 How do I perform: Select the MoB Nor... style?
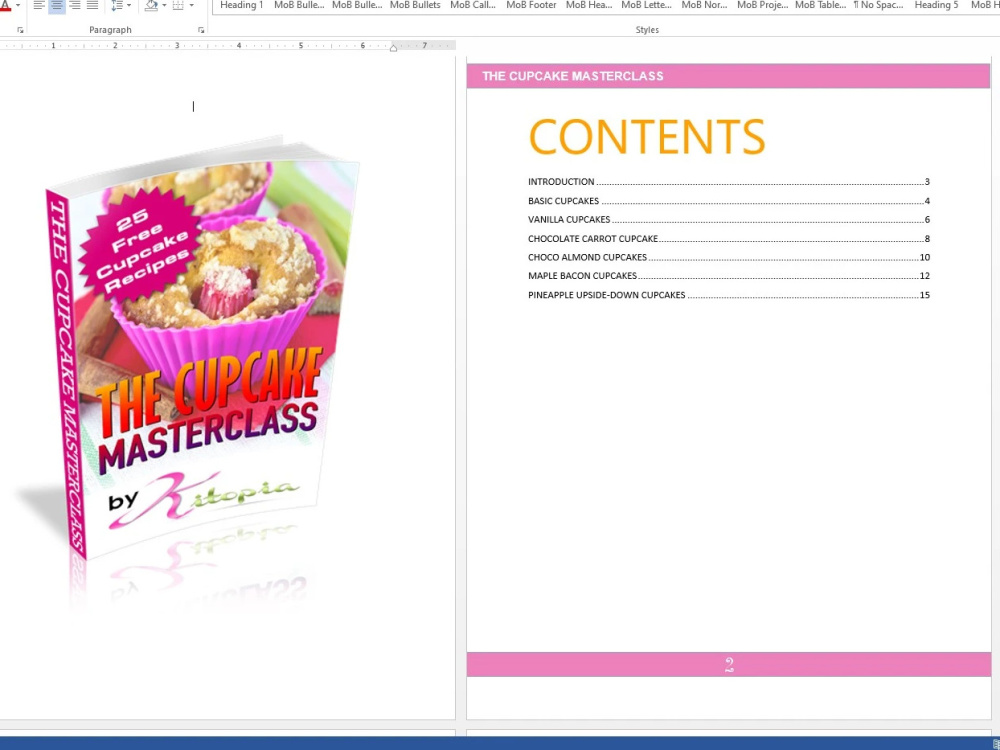pyautogui.click(x=704, y=5)
